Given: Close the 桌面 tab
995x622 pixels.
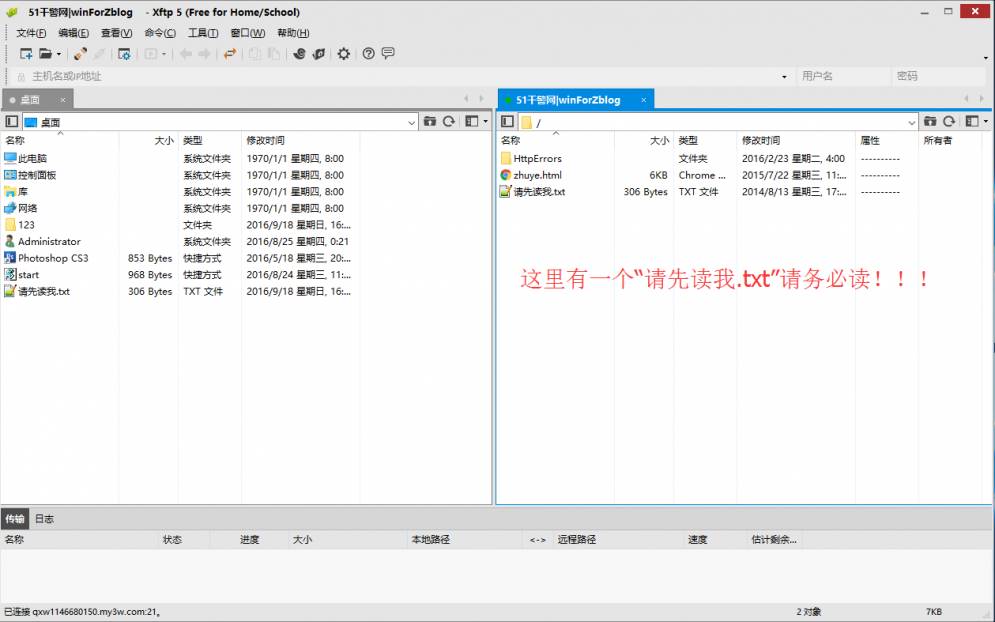Looking at the screenshot, I should pos(63,100).
